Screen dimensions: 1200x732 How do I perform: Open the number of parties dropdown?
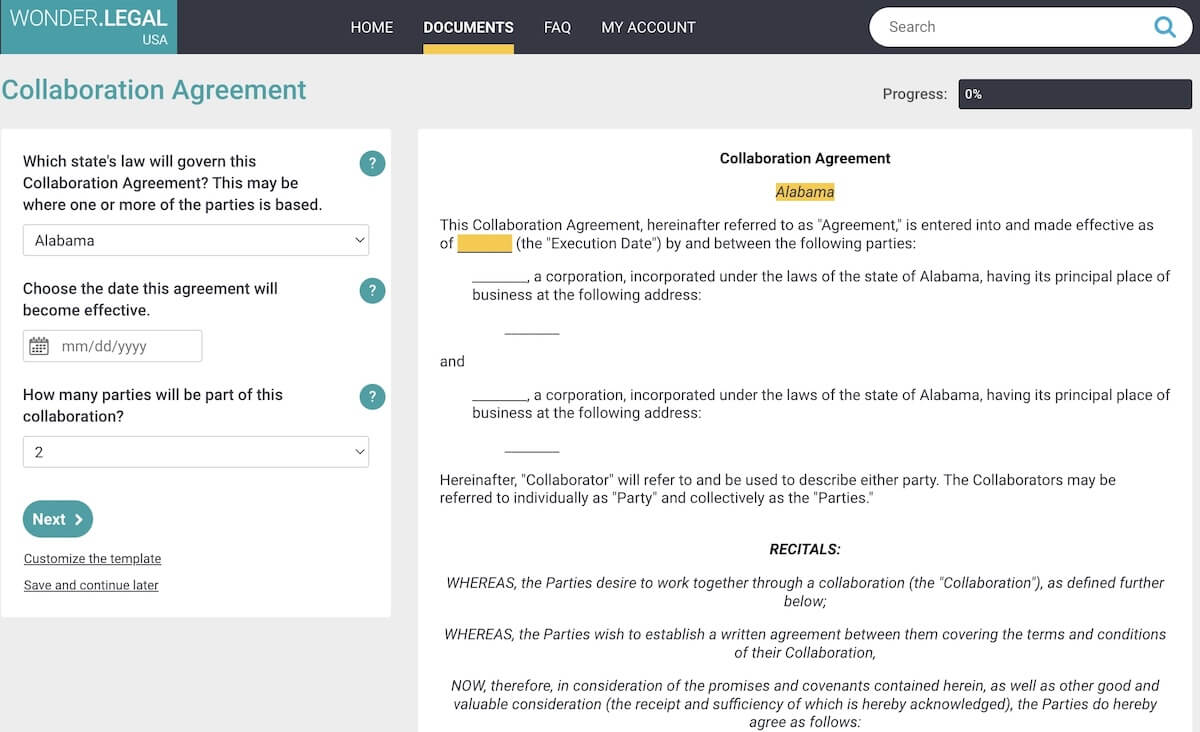[x=196, y=452]
